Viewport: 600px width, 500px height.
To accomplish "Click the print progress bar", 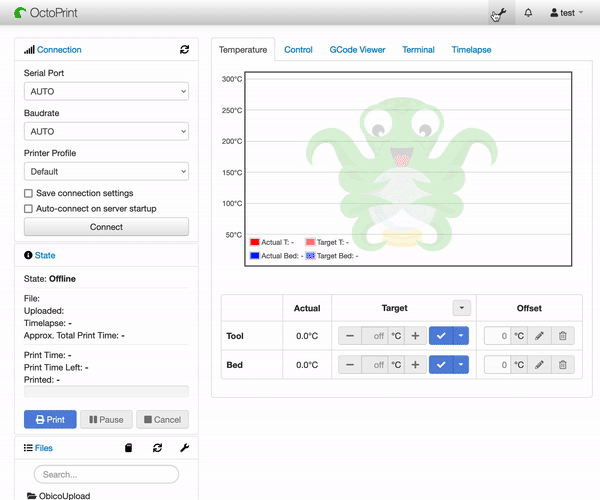I will tap(106, 392).
